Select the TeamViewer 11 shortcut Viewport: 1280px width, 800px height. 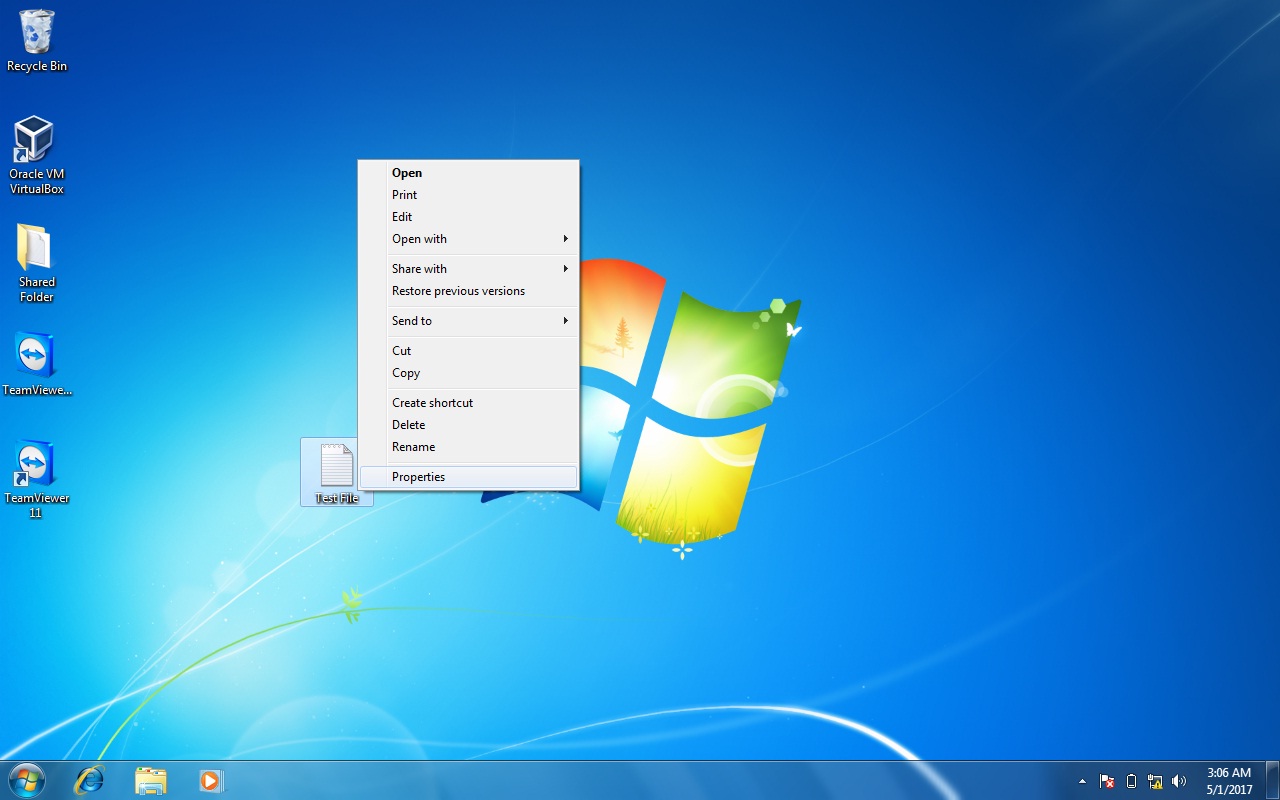36,479
